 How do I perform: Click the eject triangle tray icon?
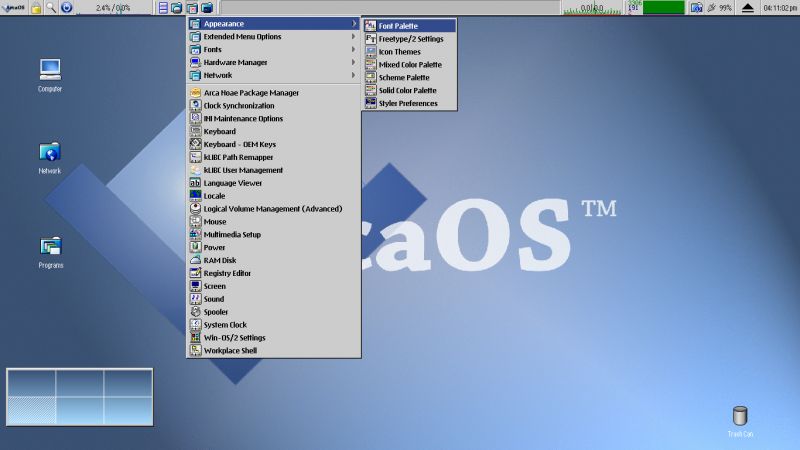pyautogui.click(x=747, y=8)
